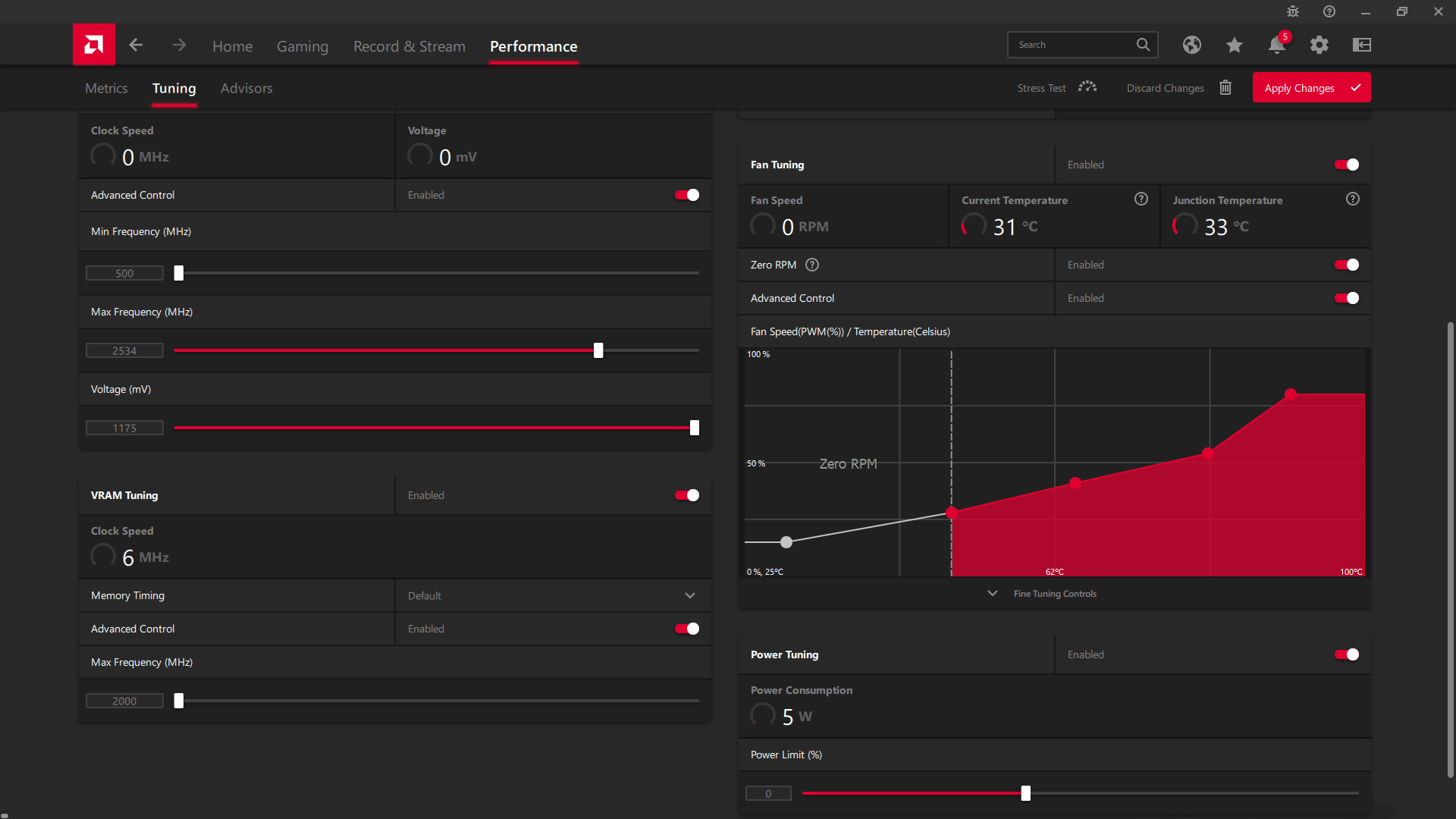Turn off Zero RPM switch
This screenshot has height=819, width=1456.
(1347, 265)
